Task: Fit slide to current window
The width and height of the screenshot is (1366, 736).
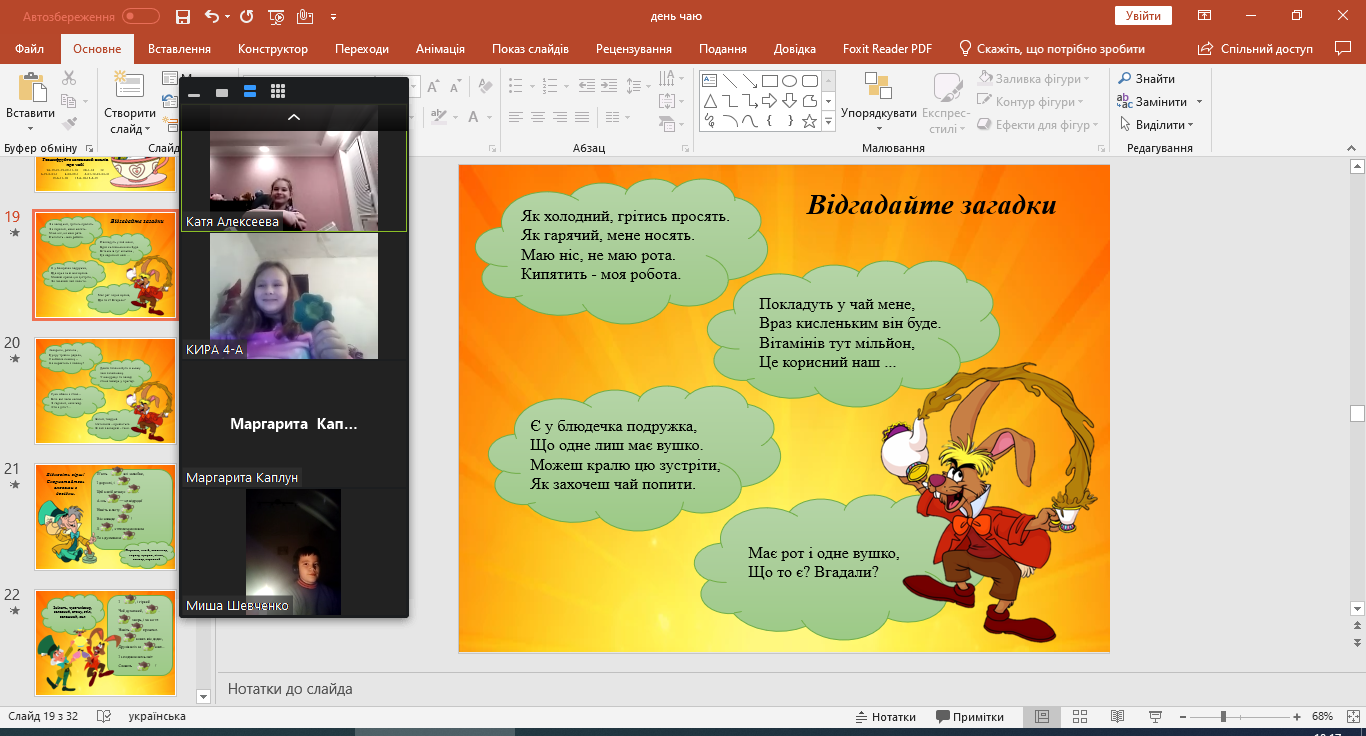Action: point(1351,717)
